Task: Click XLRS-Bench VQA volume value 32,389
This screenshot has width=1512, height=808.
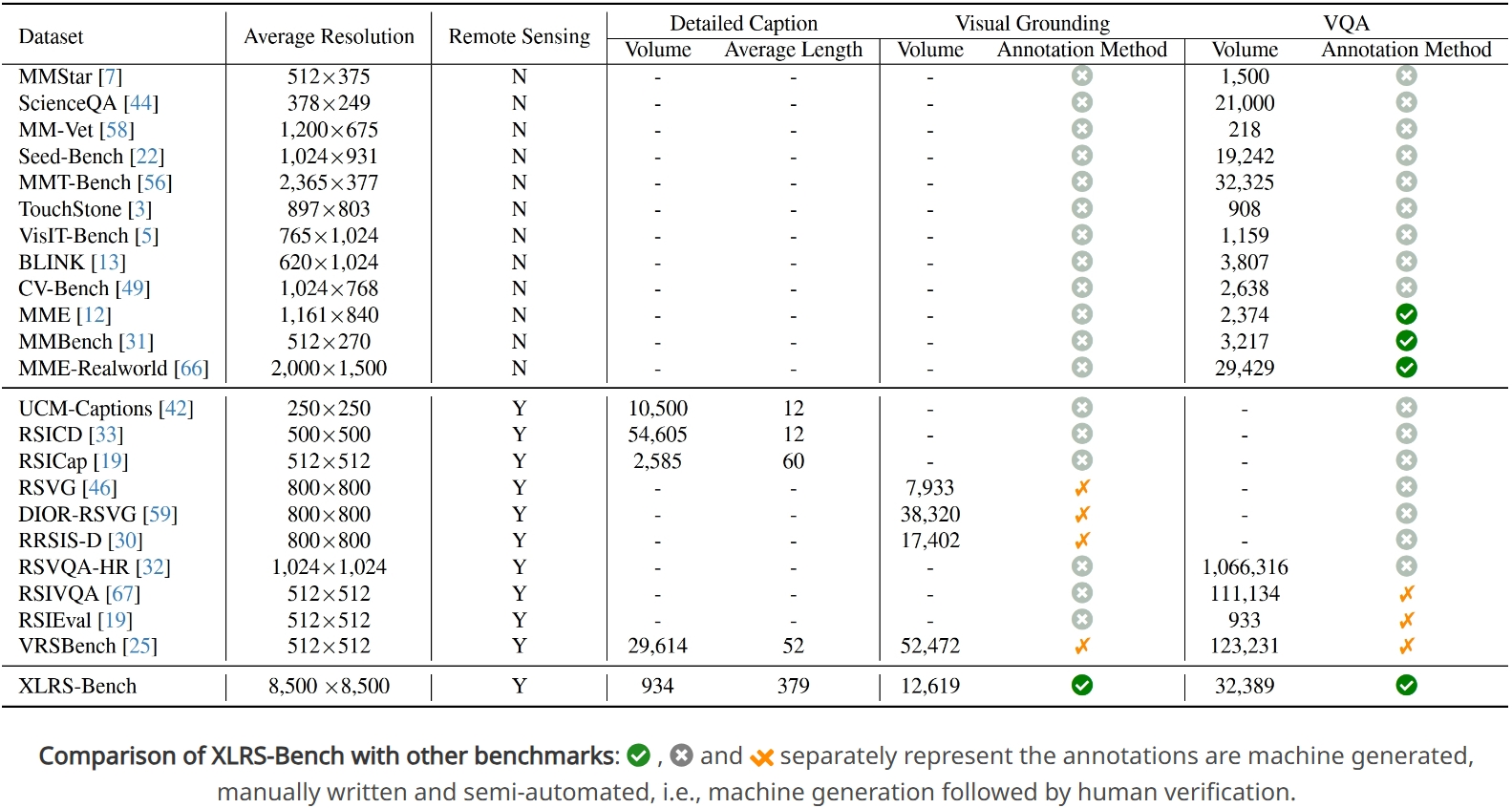Action: click(x=1245, y=686)
